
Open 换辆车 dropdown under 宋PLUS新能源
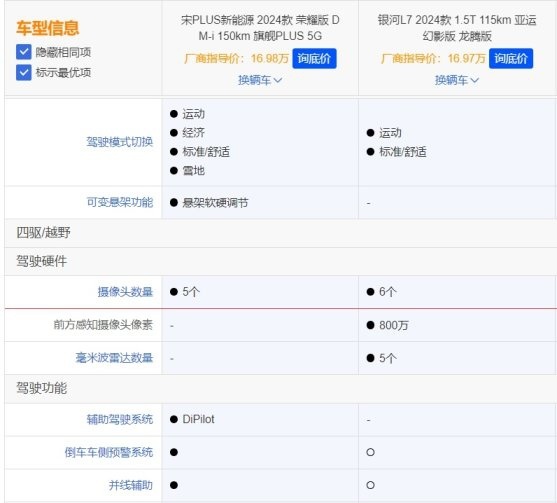click(x=260, y=80)
